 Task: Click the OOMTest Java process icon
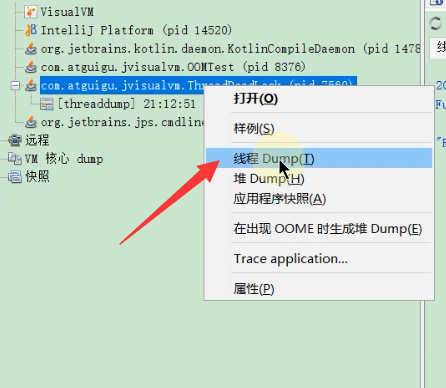tap(31, 67)
